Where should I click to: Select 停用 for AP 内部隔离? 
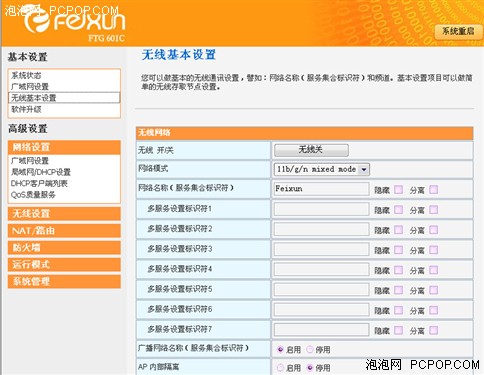pos(310,368)
